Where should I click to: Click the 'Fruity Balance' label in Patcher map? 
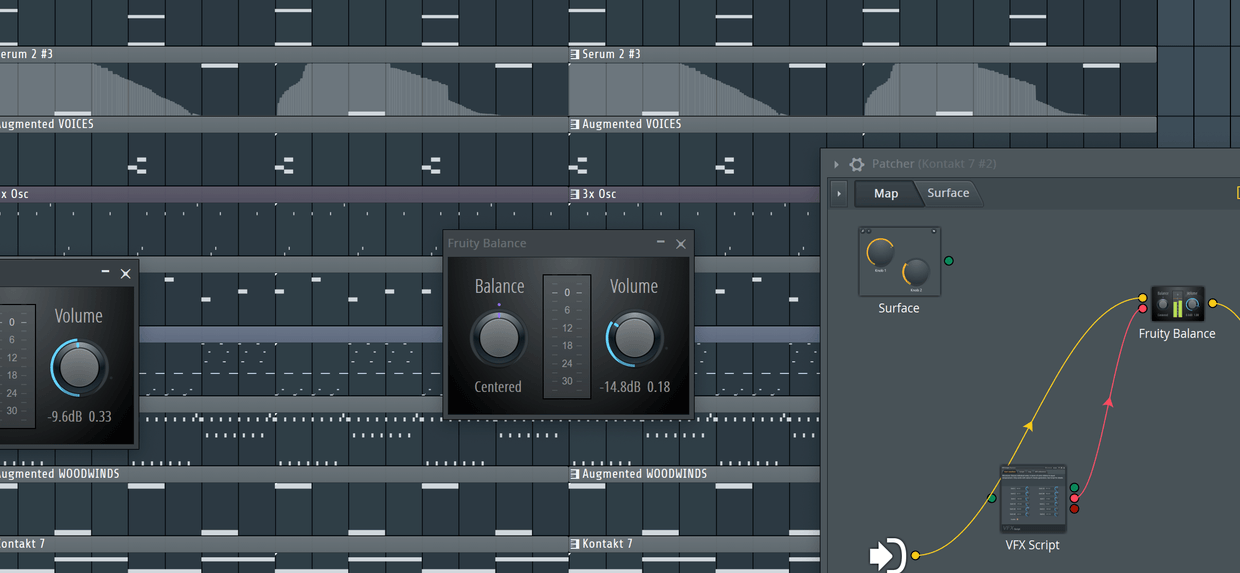(1177, 333)
